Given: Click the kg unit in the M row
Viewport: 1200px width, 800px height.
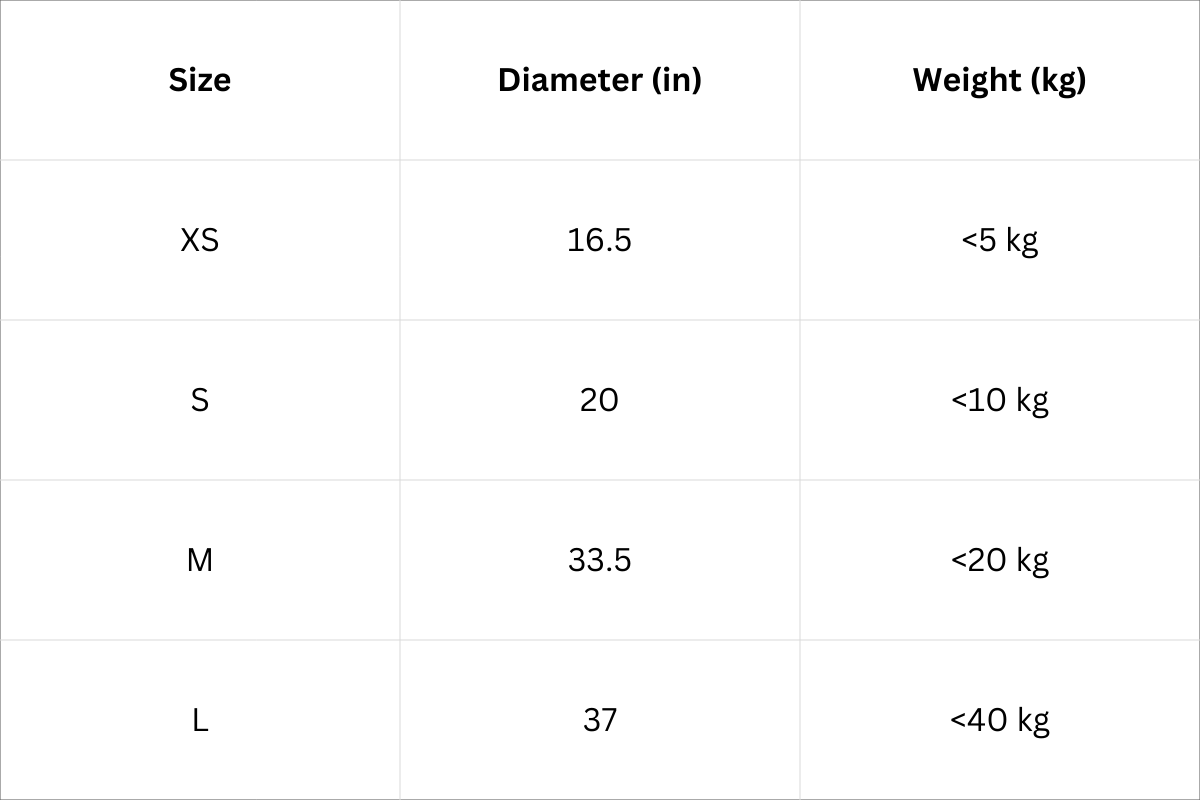Looking at the screenshot, I should click(1032, 561).
